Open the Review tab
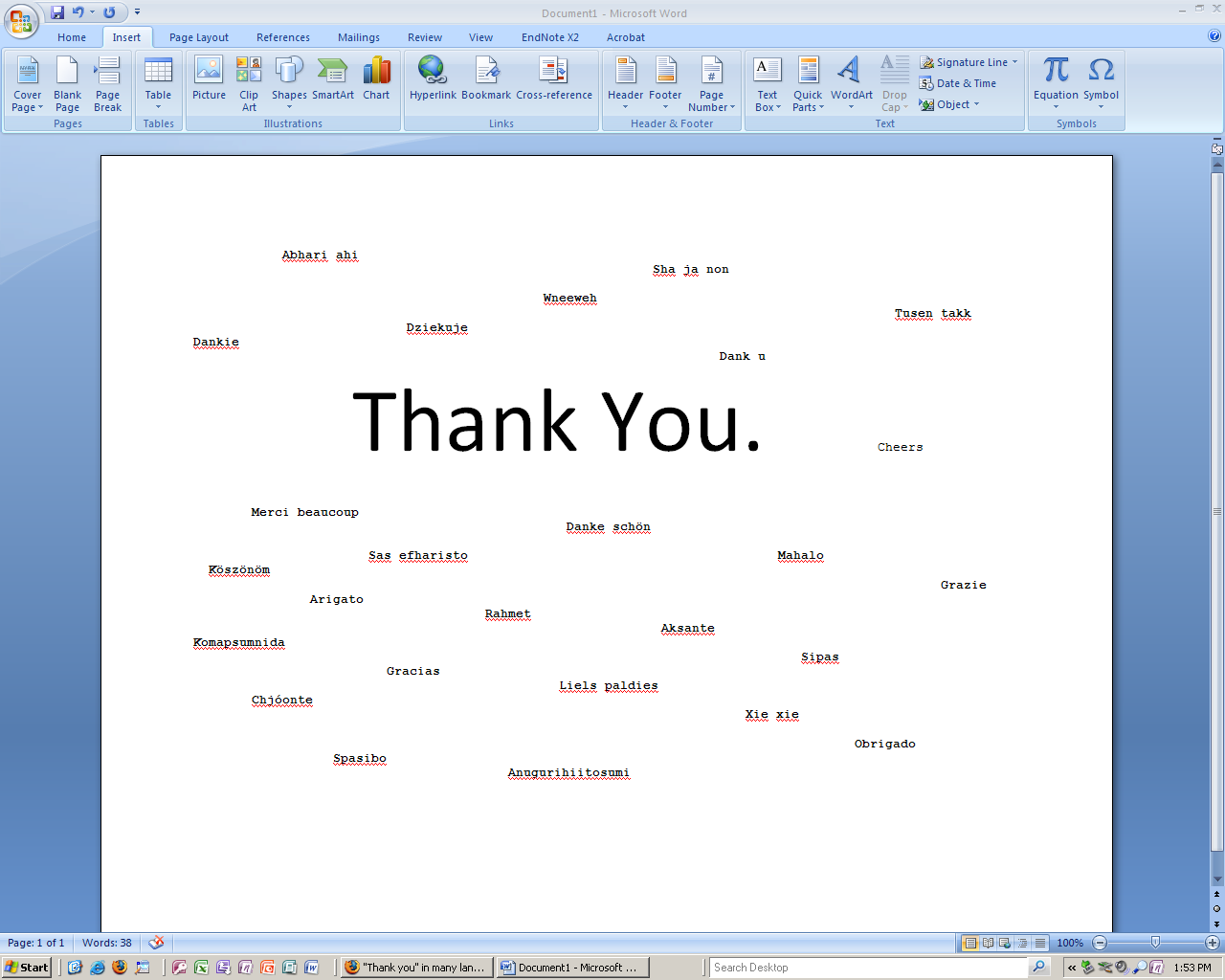The width and height of the screenshot is (1225, 980). pyautogui.click(x=425, y=37)
